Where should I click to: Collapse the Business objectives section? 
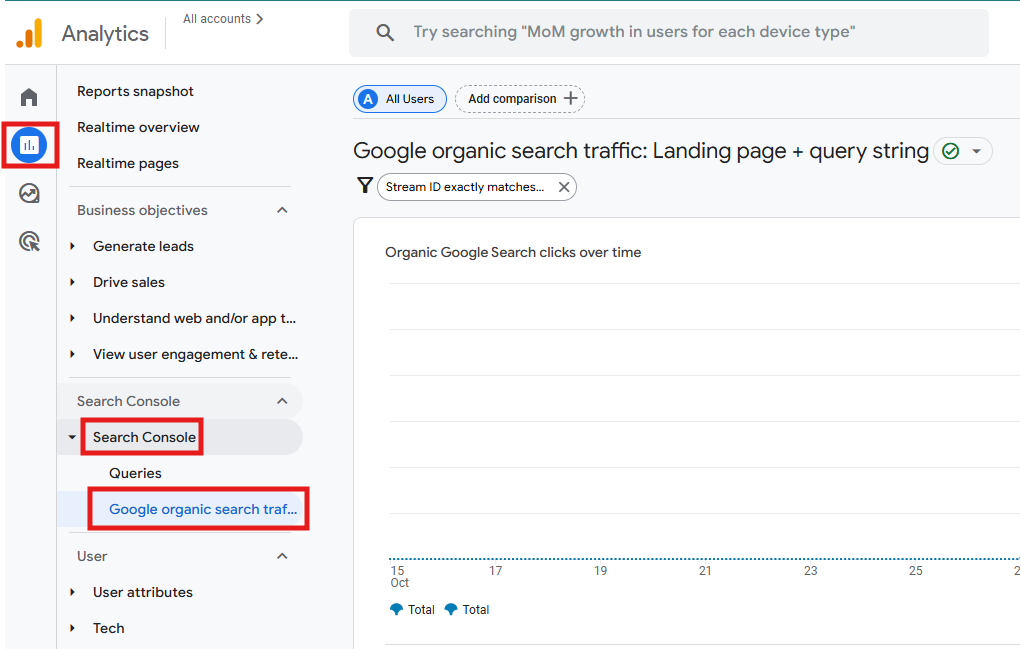click(282, 210)
